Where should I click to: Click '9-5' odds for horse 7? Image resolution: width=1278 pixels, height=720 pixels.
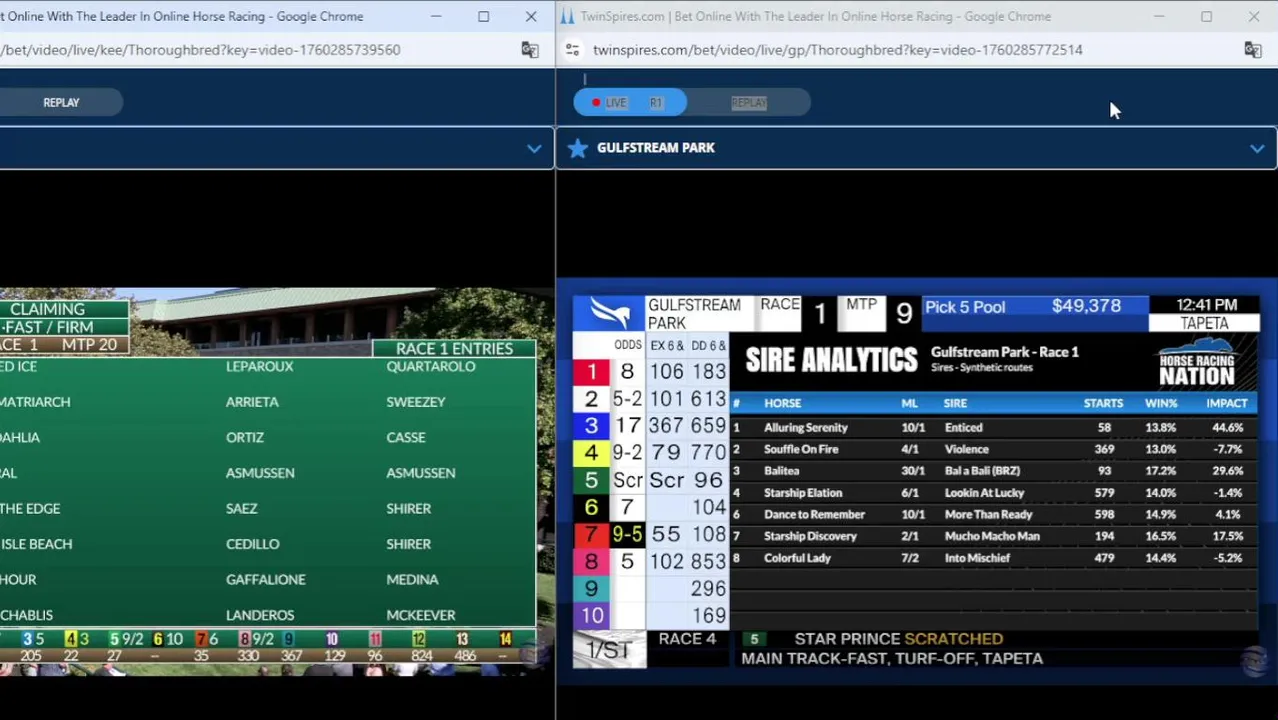click(627, 535)
